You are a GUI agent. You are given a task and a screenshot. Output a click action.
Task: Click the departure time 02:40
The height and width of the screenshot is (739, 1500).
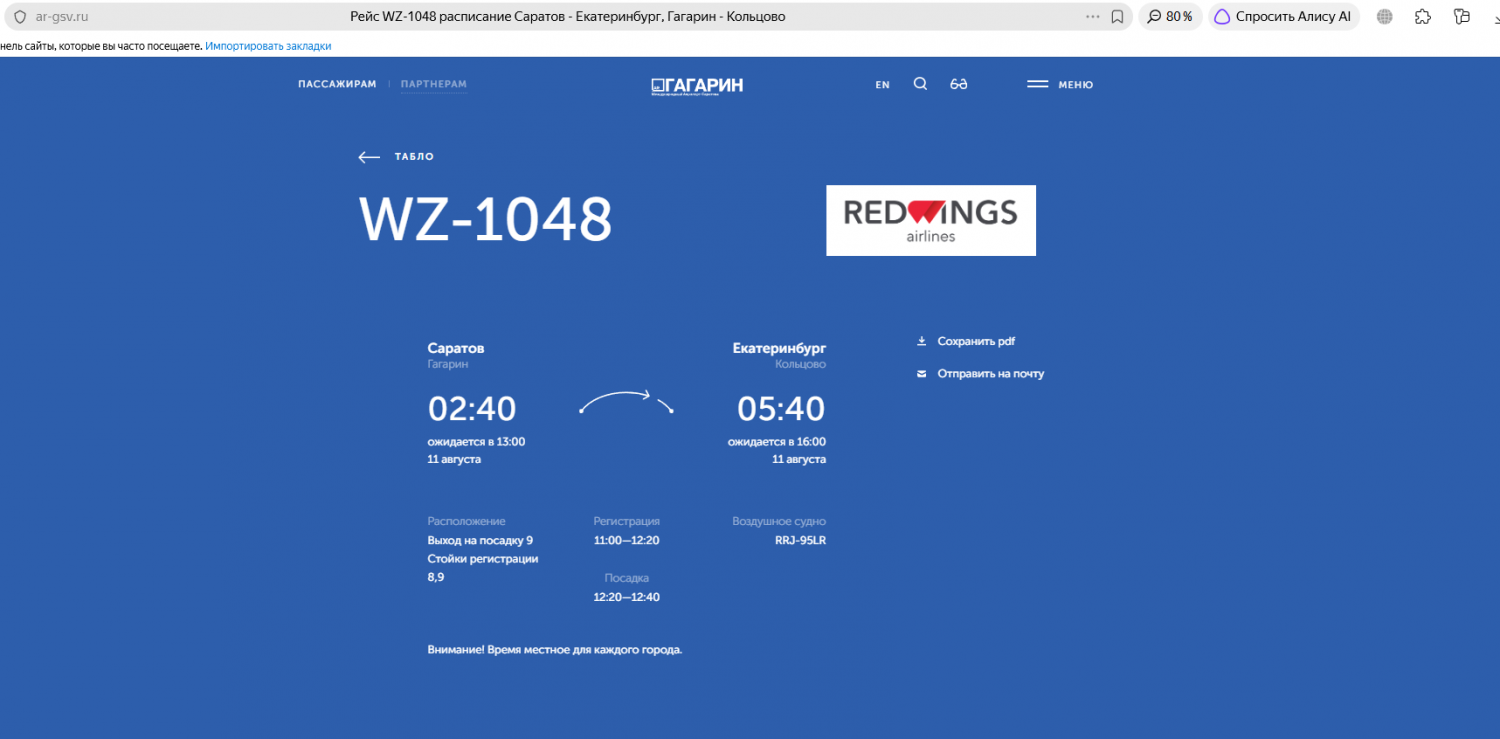[x=472, y=408]
